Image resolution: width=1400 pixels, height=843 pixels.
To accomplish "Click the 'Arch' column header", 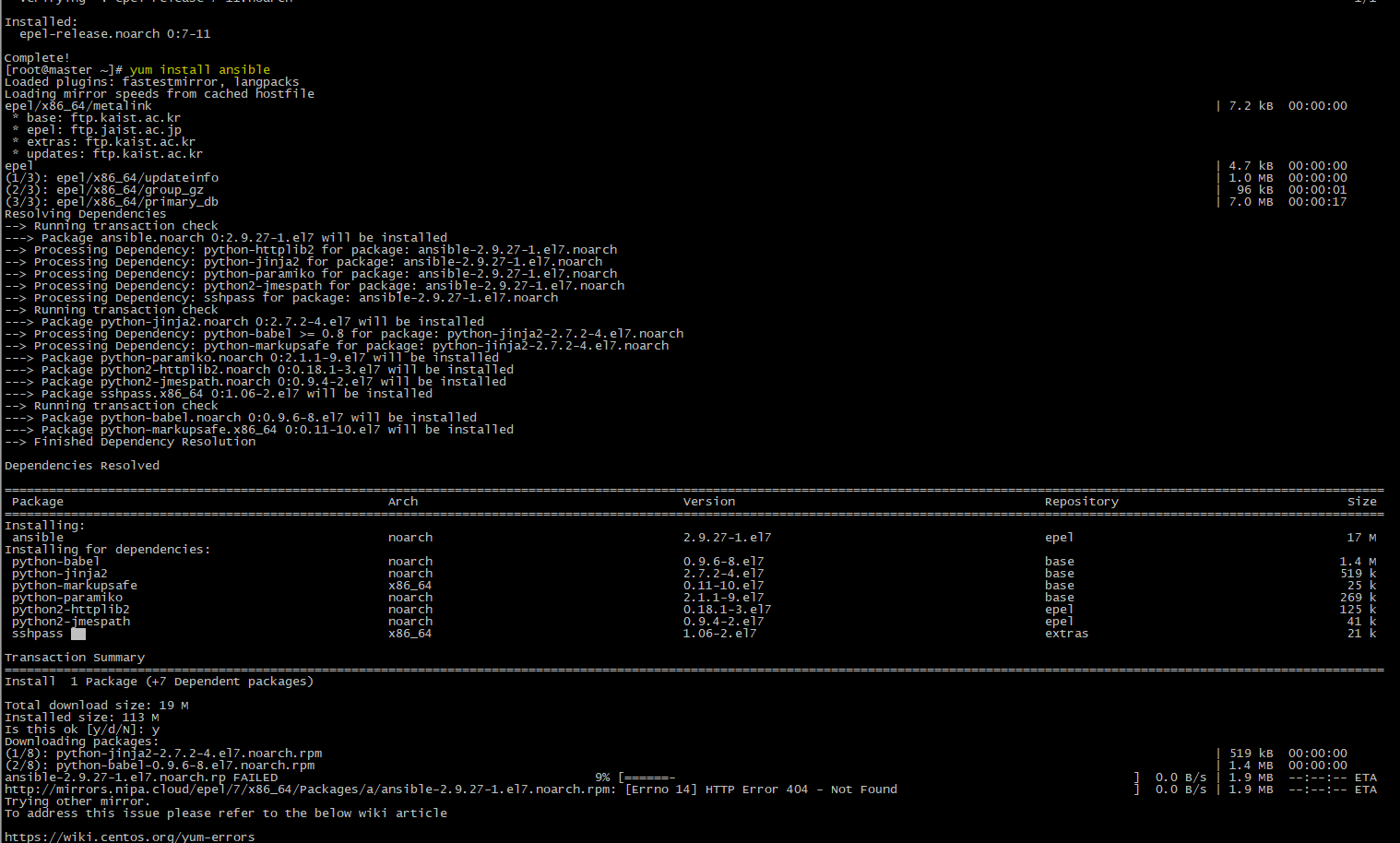I will pyautogui.click(x=403, y=502).
